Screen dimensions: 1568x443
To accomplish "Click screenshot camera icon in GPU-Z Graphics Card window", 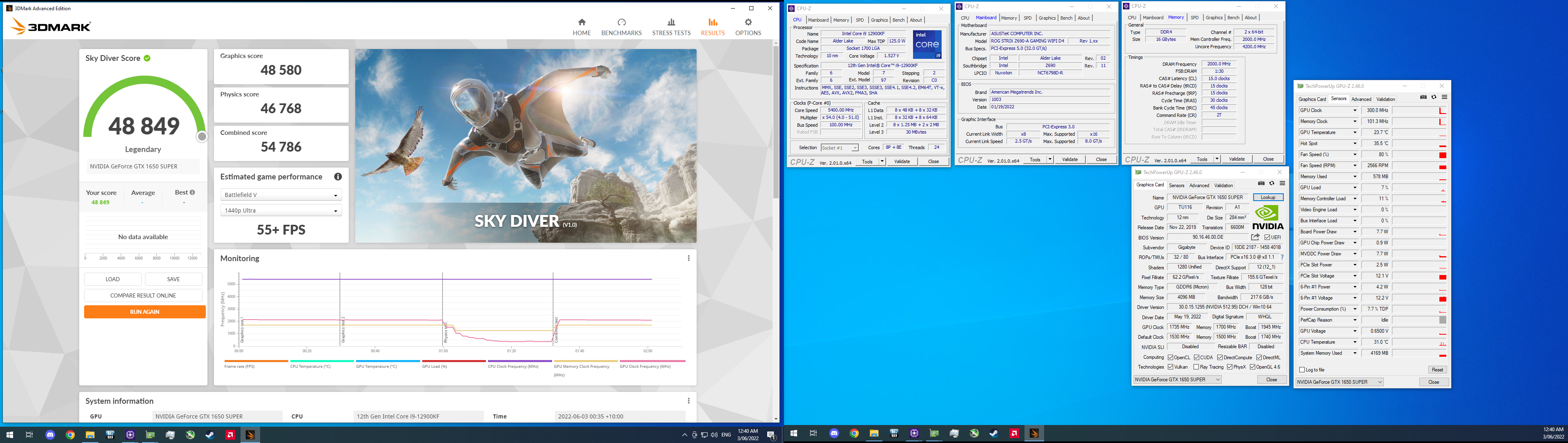I will [1261, 183].
